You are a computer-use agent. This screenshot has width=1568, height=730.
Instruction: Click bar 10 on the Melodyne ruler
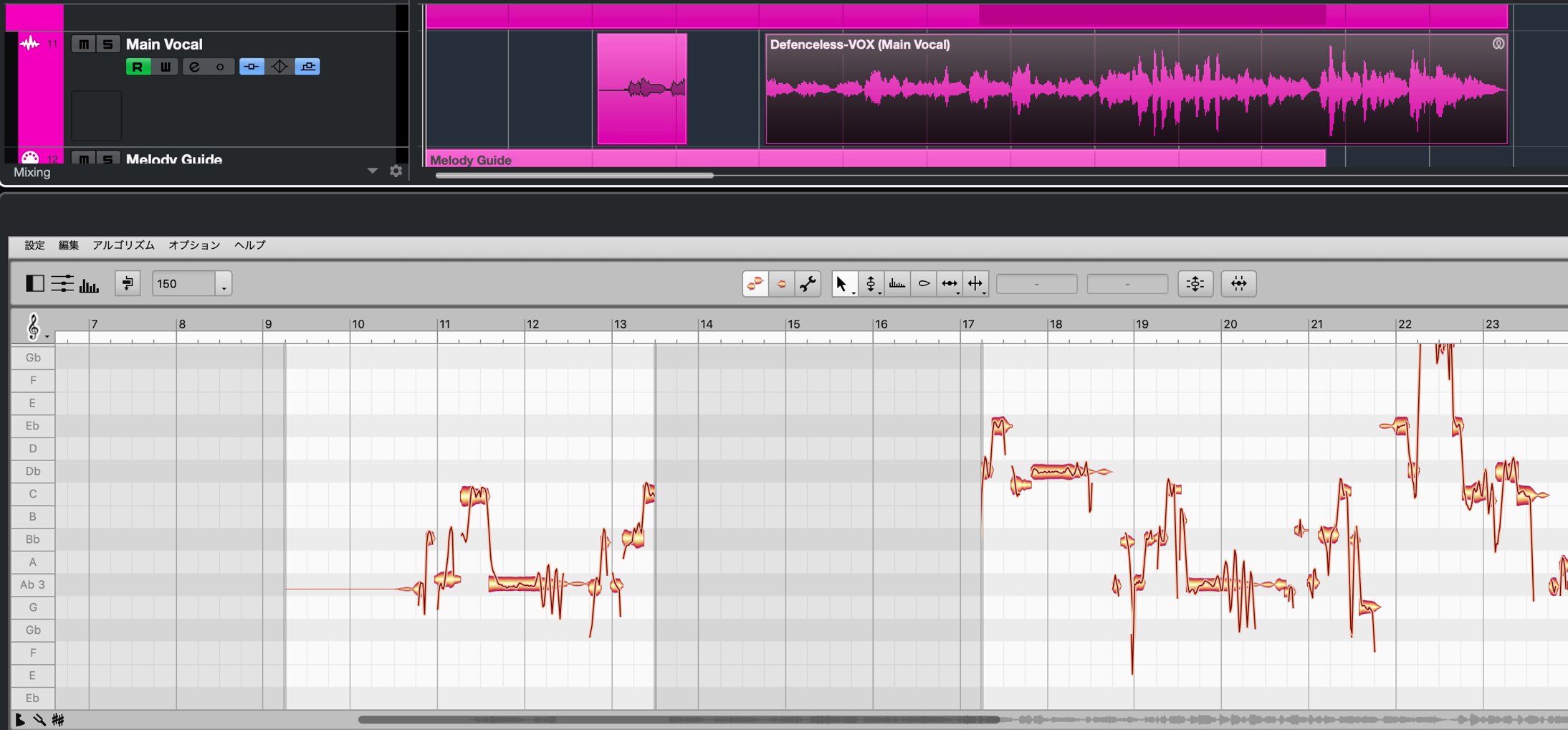358,324
